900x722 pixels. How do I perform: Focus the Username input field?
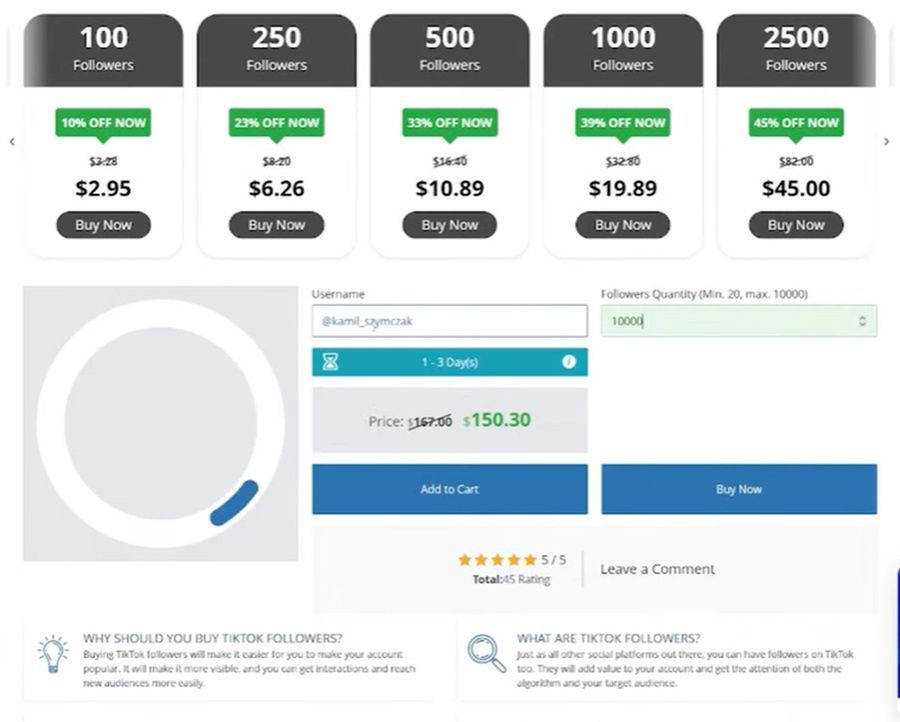[x=449, y=321]
